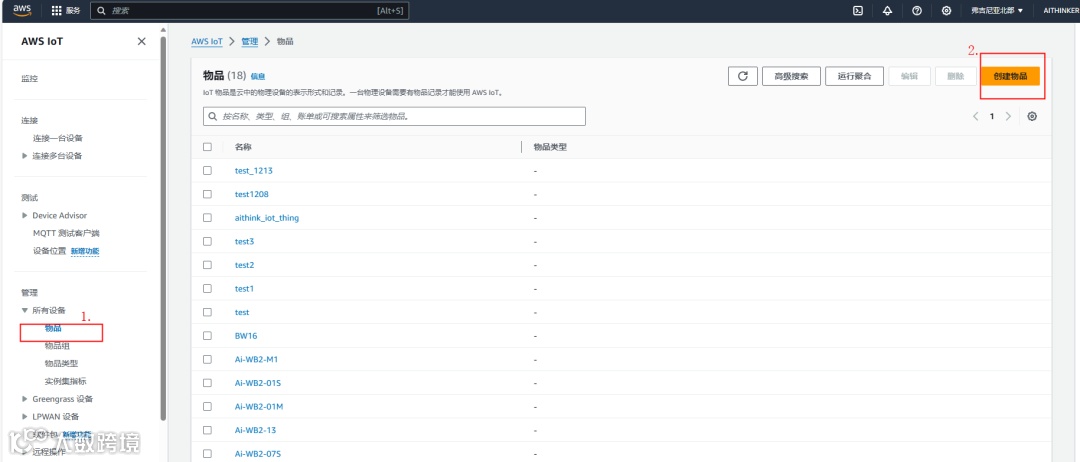The image size is (1080, 462).
Task: Check the BW16 row checkbox
Action: coord(207,335)
